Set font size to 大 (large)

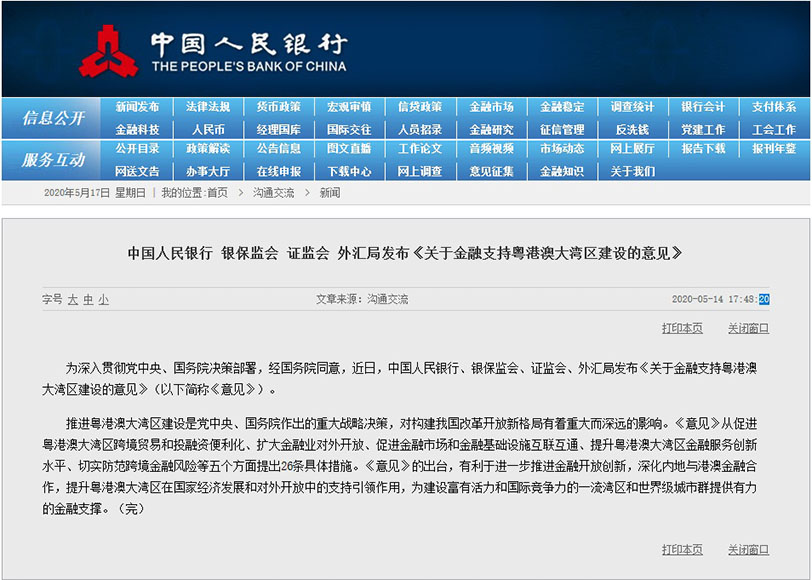[72, 299]
